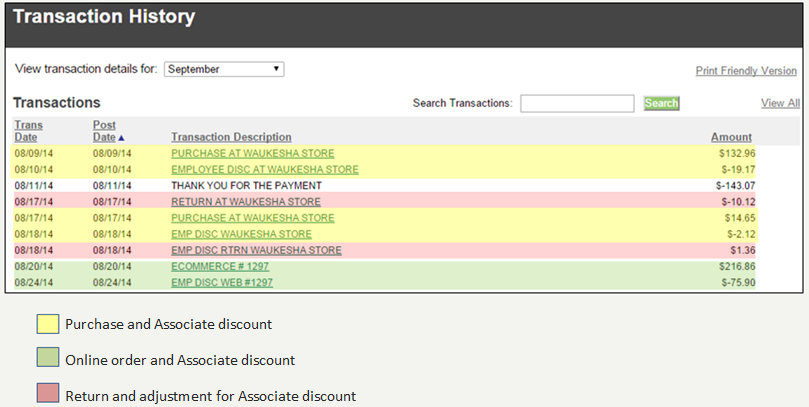Image resolution: width=809 pixels, height=407 pixels.
Task: Open the View All link
Action: [x=780, y=103]
